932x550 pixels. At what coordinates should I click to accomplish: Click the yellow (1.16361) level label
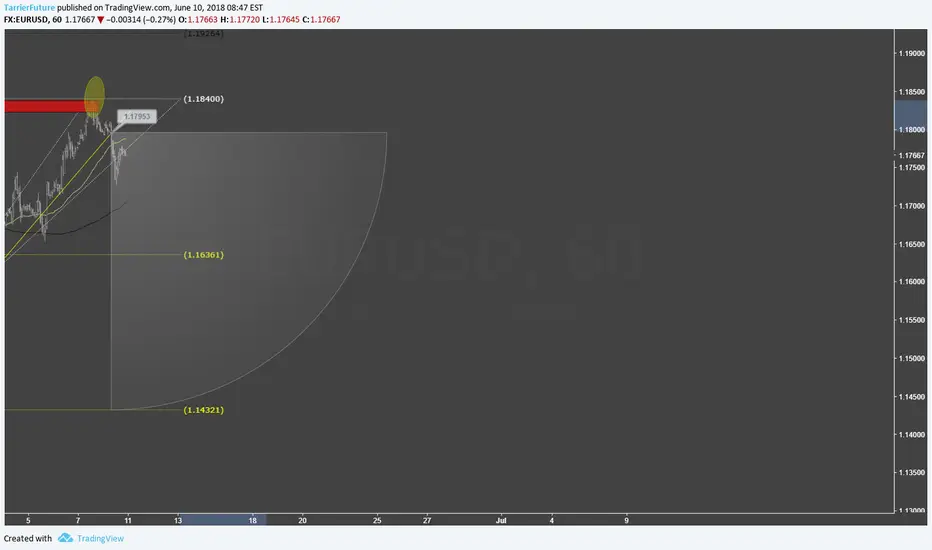(203, 254)
